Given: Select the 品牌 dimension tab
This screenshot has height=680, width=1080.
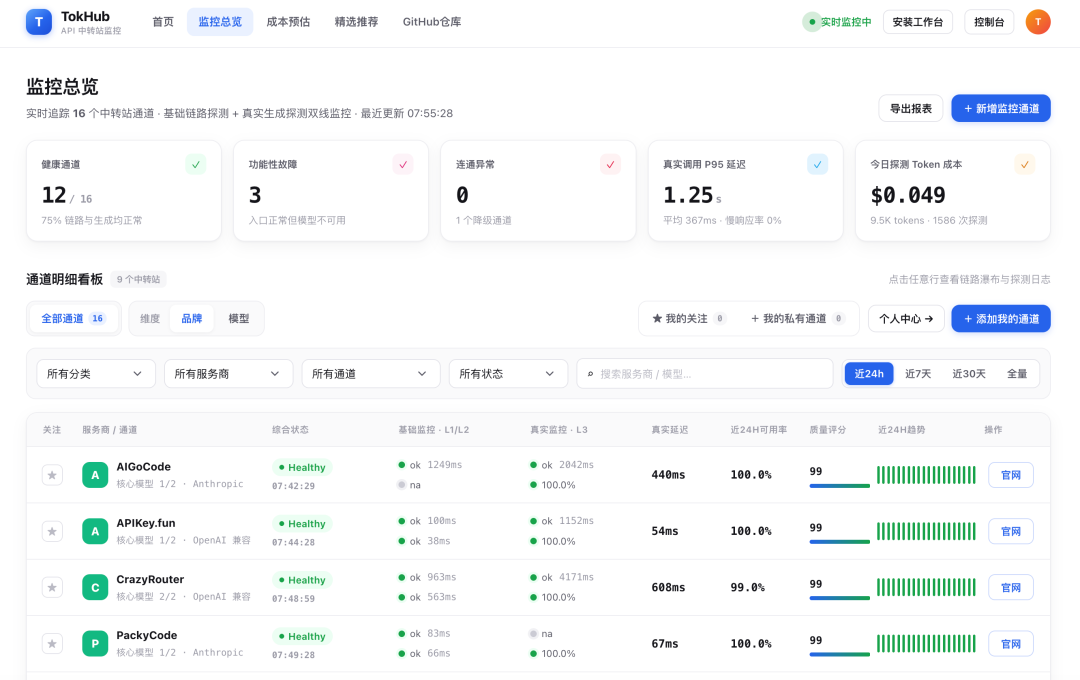Looking at the screenshot, I should click(x=191, y=318).
